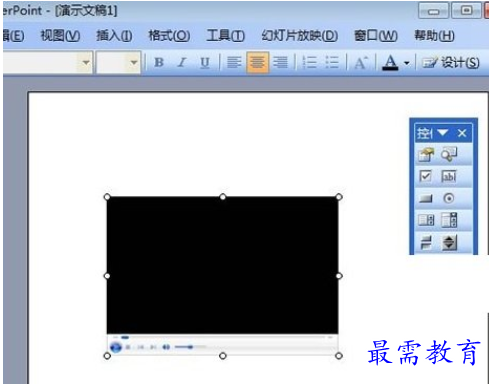The image size is (489, 384).
Task: Open 窗口(W) menu
Action: point(376,35)
